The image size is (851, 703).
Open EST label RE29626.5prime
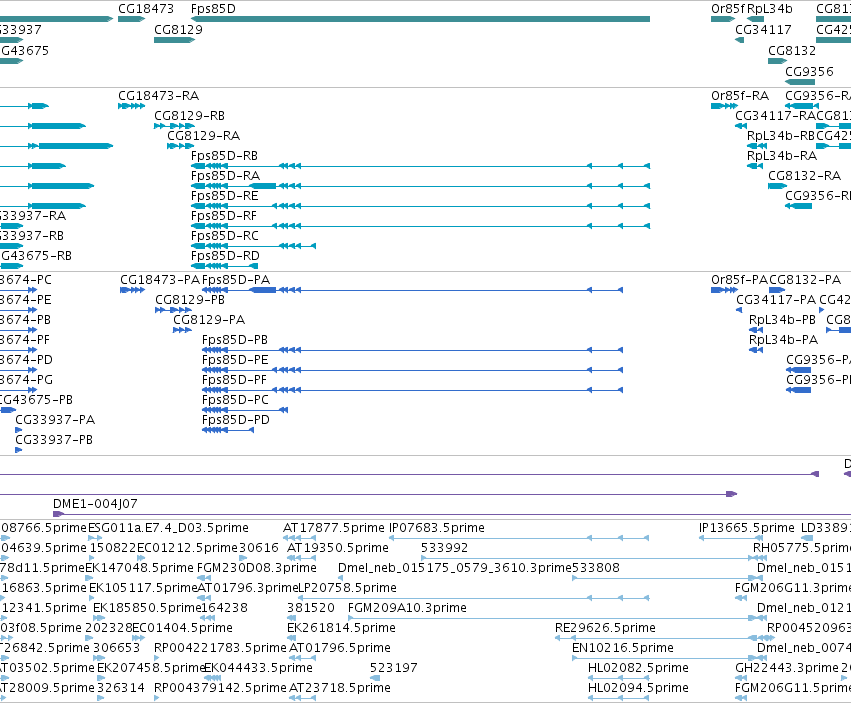point(605,628)
